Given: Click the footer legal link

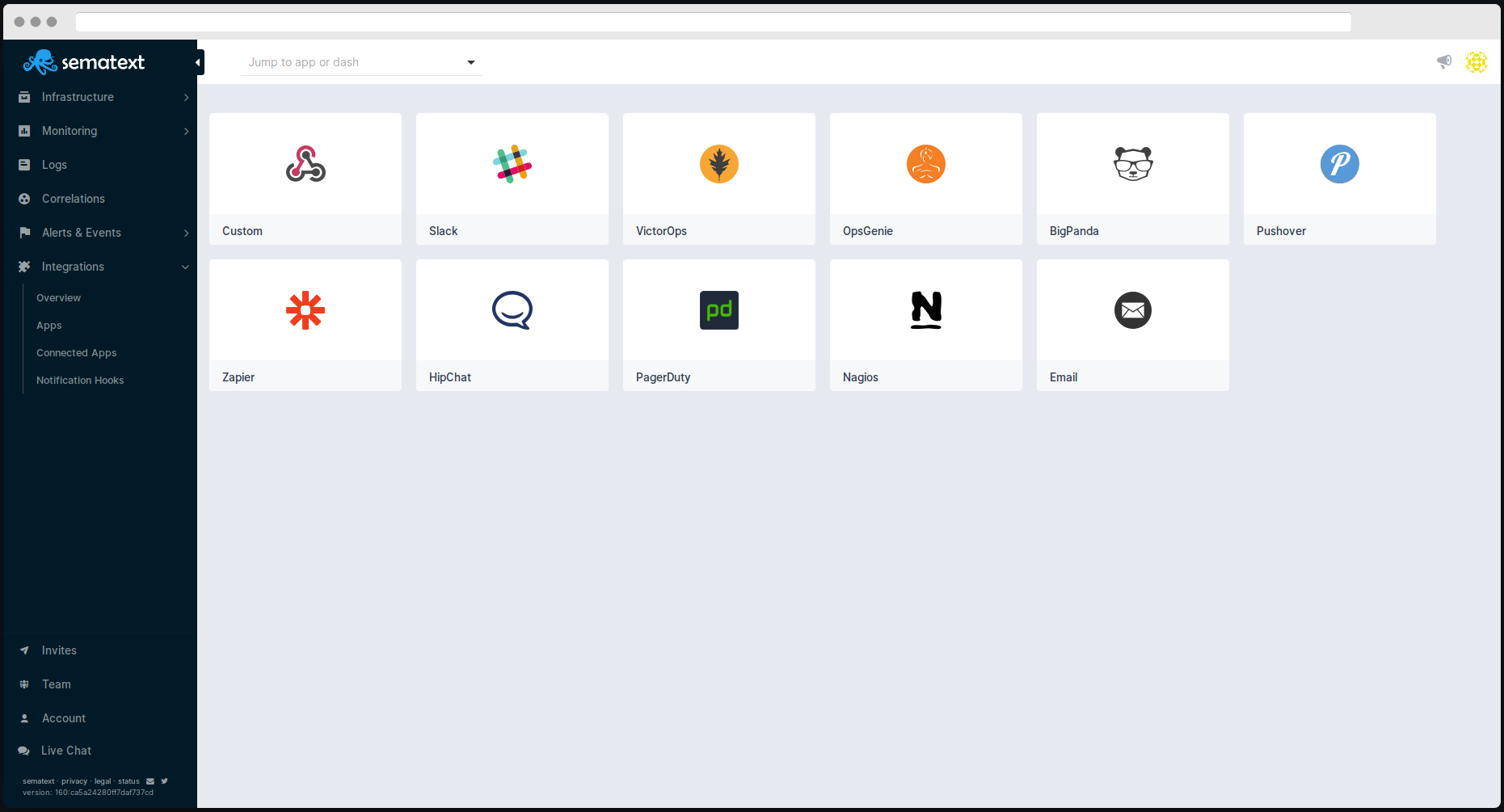Looking at the screenshot, I should 103,781.
